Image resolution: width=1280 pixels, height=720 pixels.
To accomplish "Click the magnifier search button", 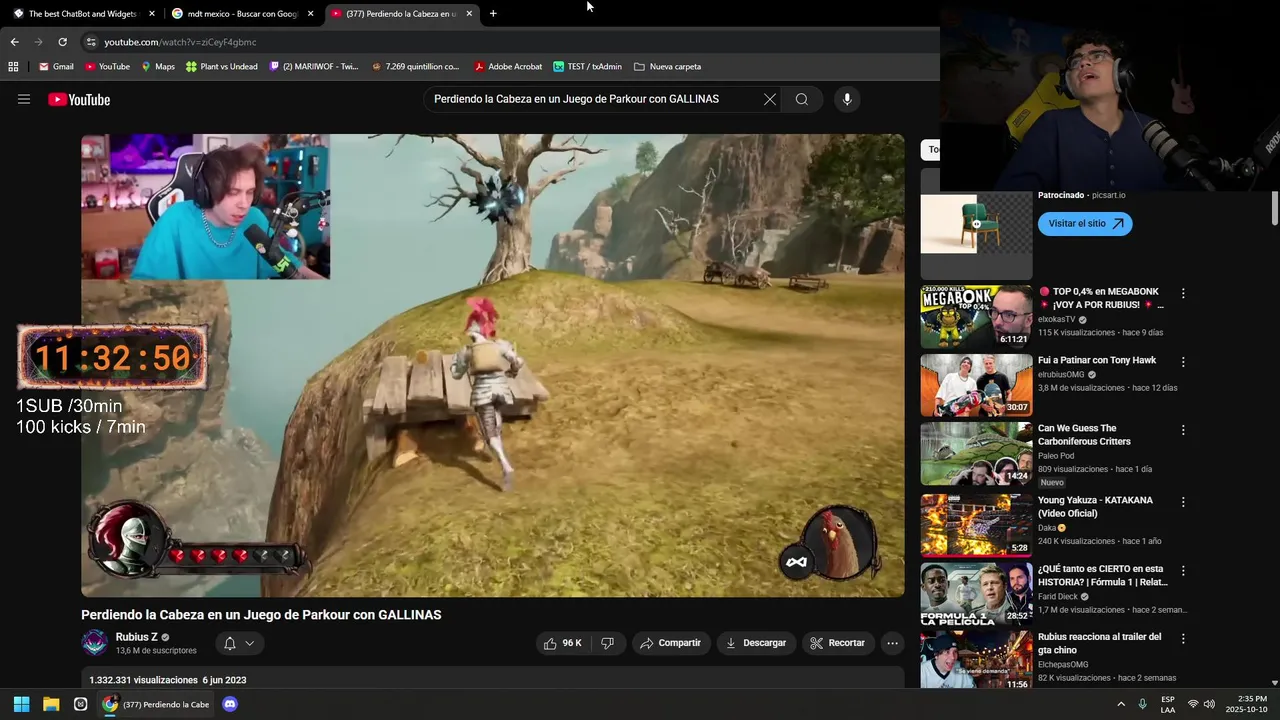I will [802, 99].
